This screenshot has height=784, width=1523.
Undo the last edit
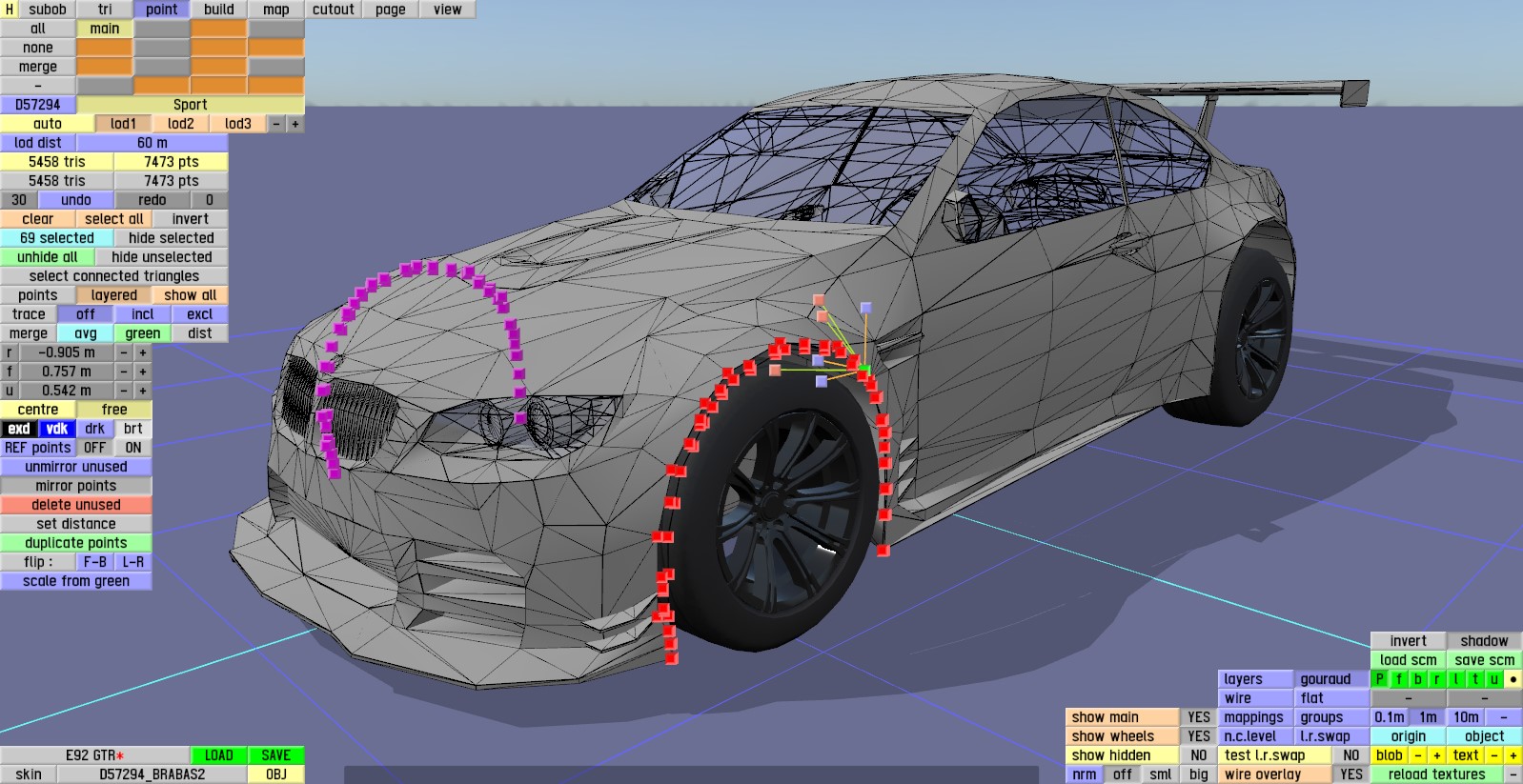76,200
